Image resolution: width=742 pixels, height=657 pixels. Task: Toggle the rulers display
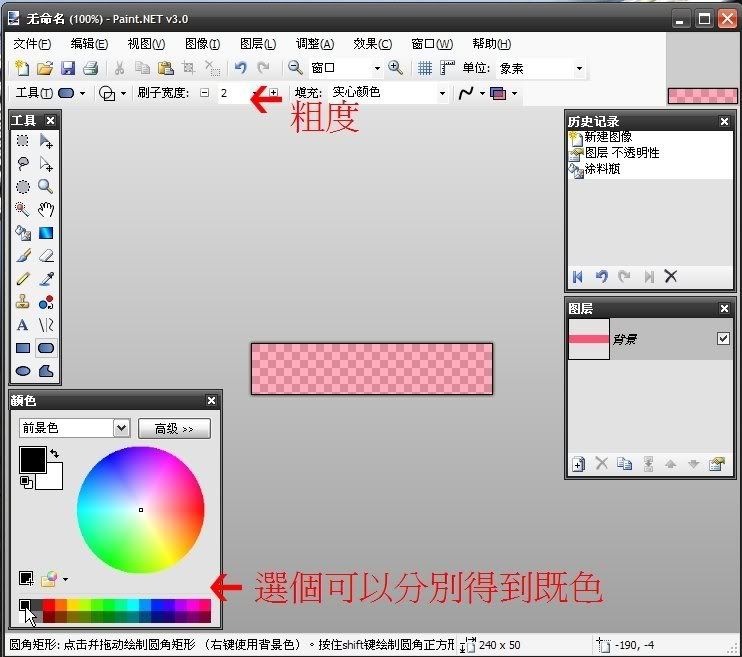(447, 68)
